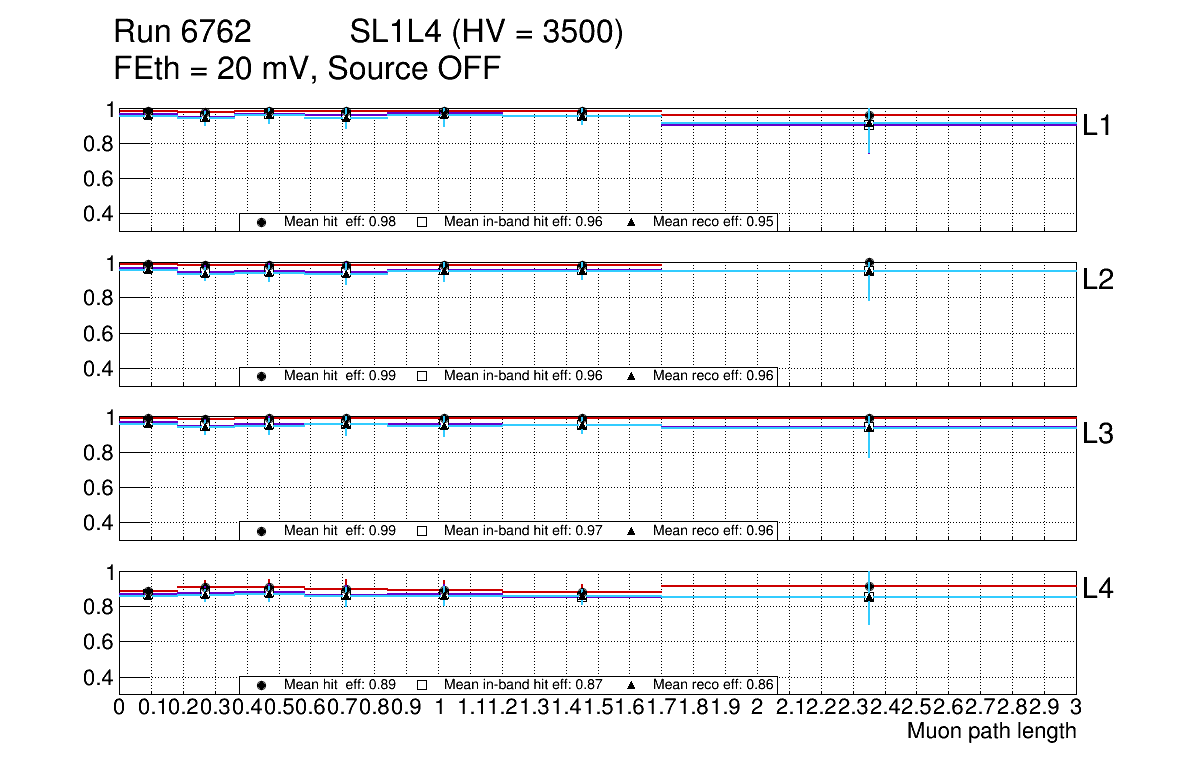This screenshot has height=772, width=1196.
Task: Select 'Mean reco eff: 0.86' legend entry
Action: [713, 685]
